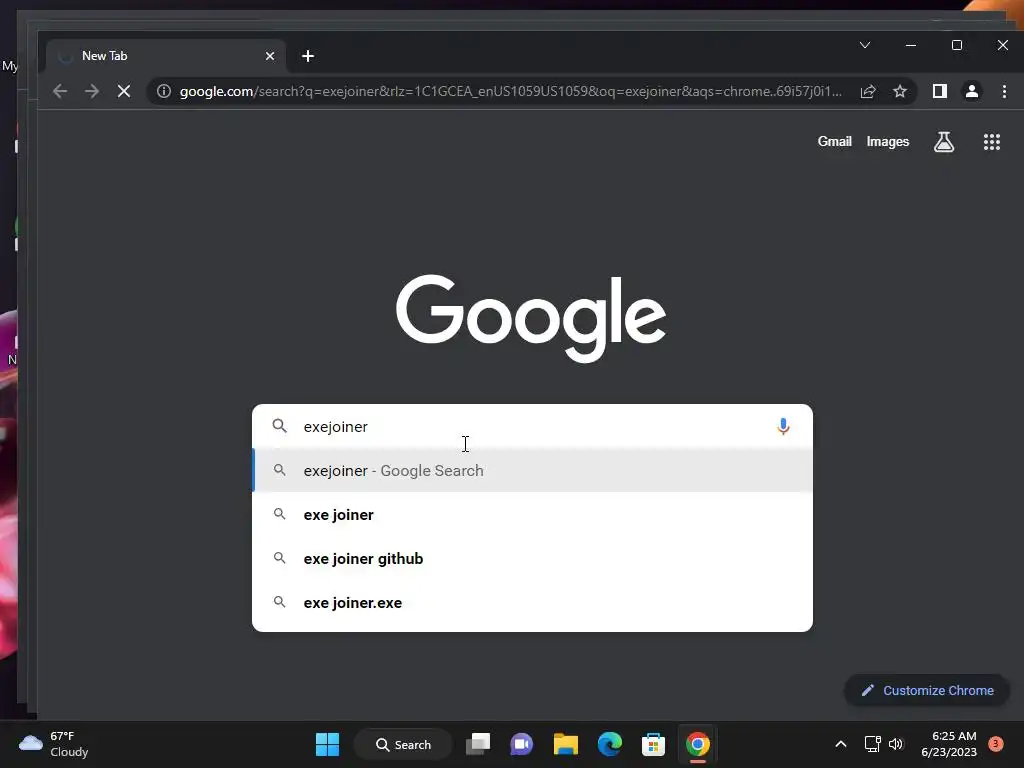Viewport: 1024px width, 768px height.
Task: Select the 'exe joiner' suggestion
Action: (x=532, y=515)
